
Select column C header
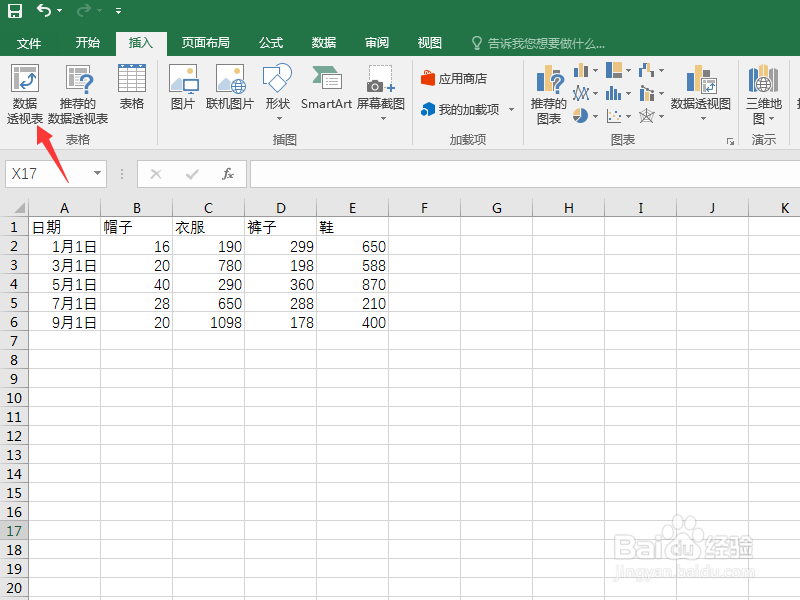pyautogui.click(x=208, y=208)
